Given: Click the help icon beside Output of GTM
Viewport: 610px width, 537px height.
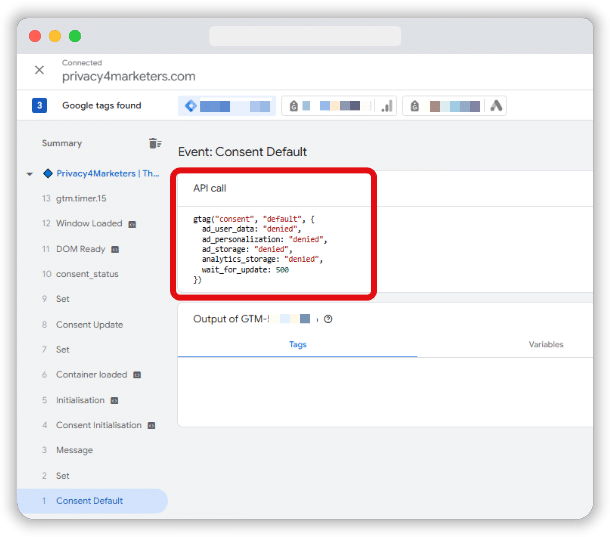Looking at the screenshot, I should tap(328, 319).
